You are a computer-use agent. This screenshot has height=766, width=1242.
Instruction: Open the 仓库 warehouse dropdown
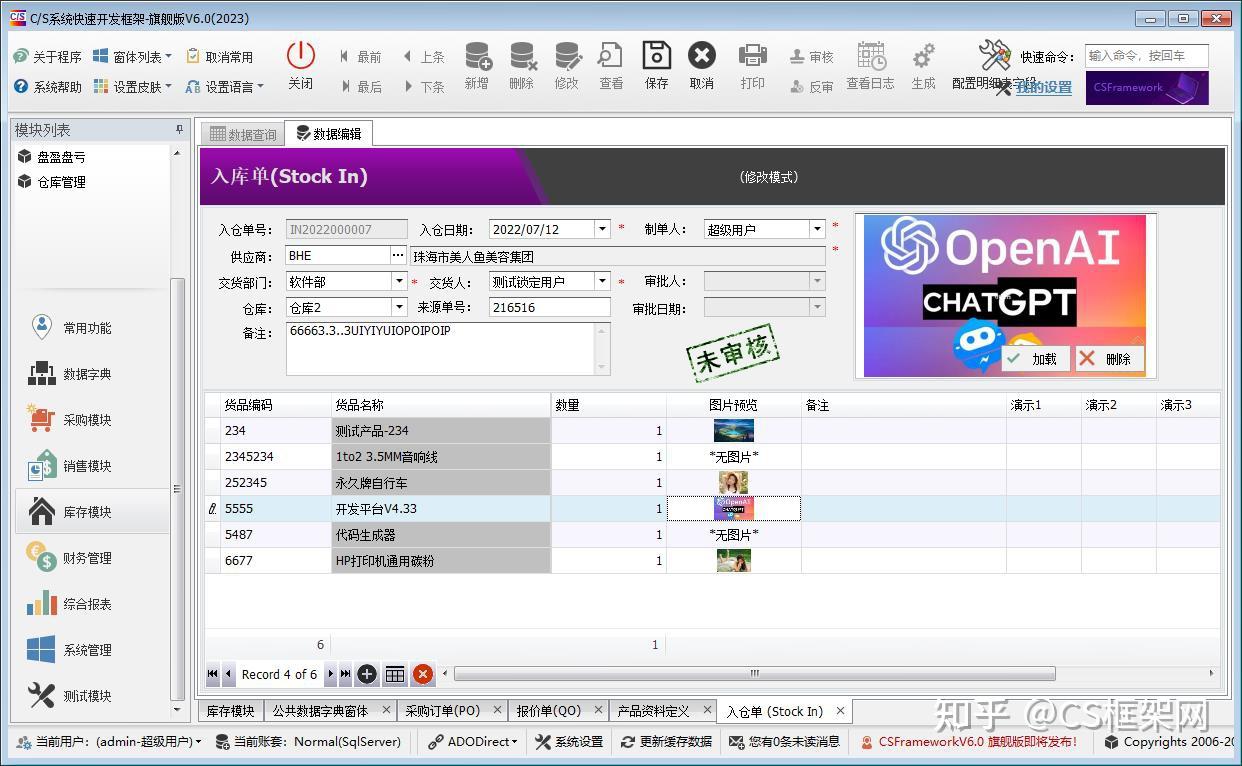point(398,307)
